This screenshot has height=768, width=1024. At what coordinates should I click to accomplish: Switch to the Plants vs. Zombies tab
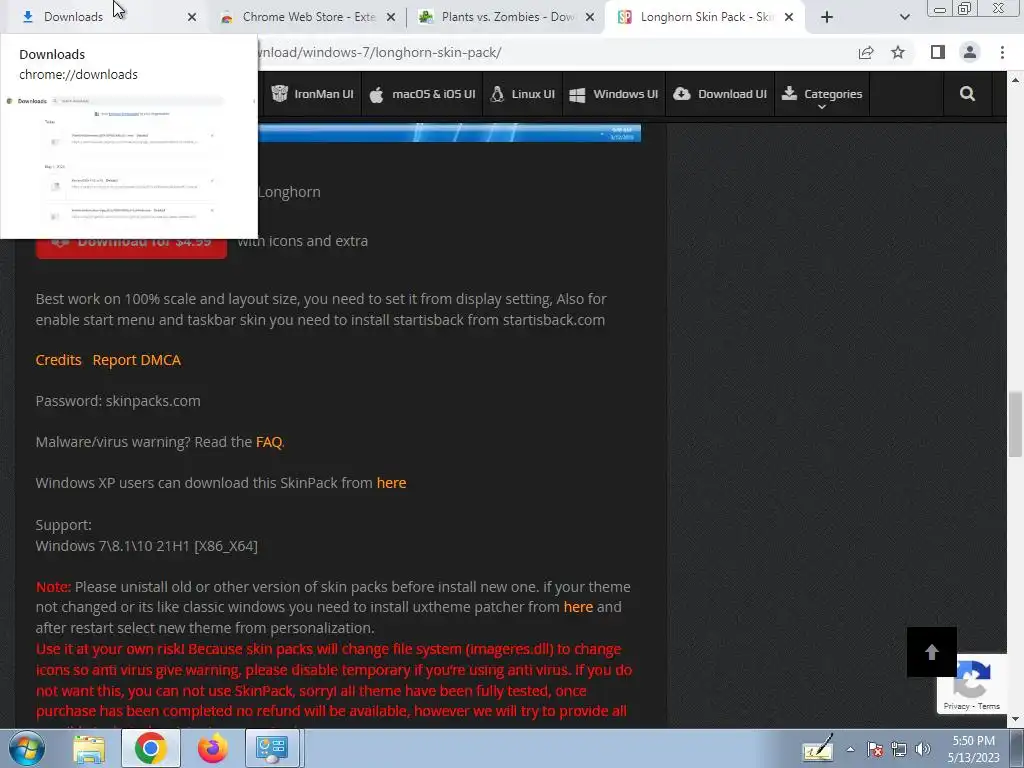[506, 17]
